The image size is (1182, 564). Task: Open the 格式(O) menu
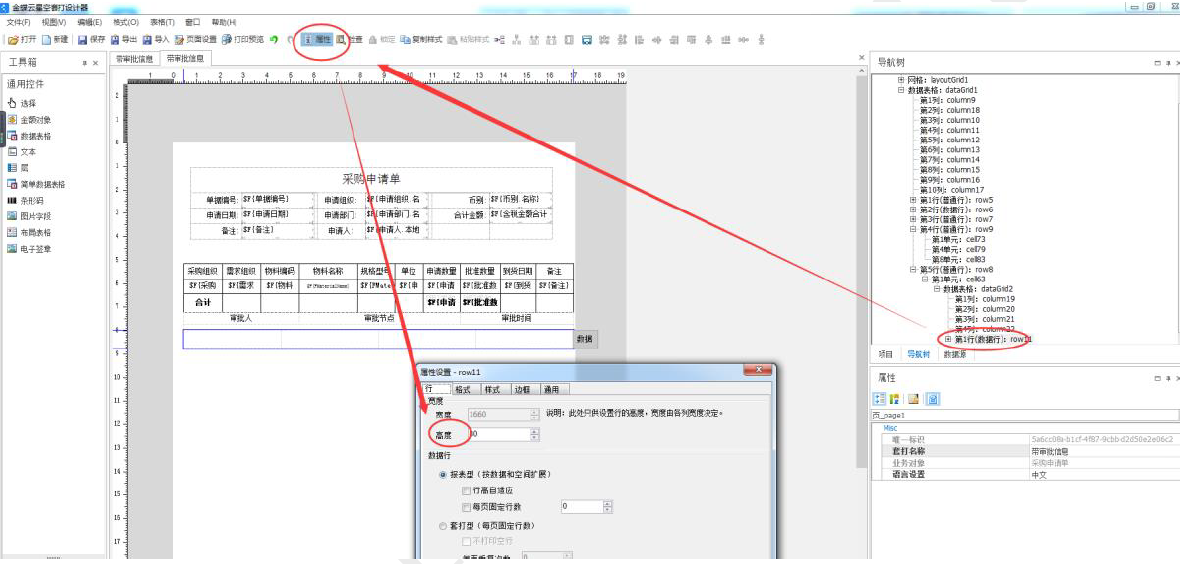[x=126, y=22]
